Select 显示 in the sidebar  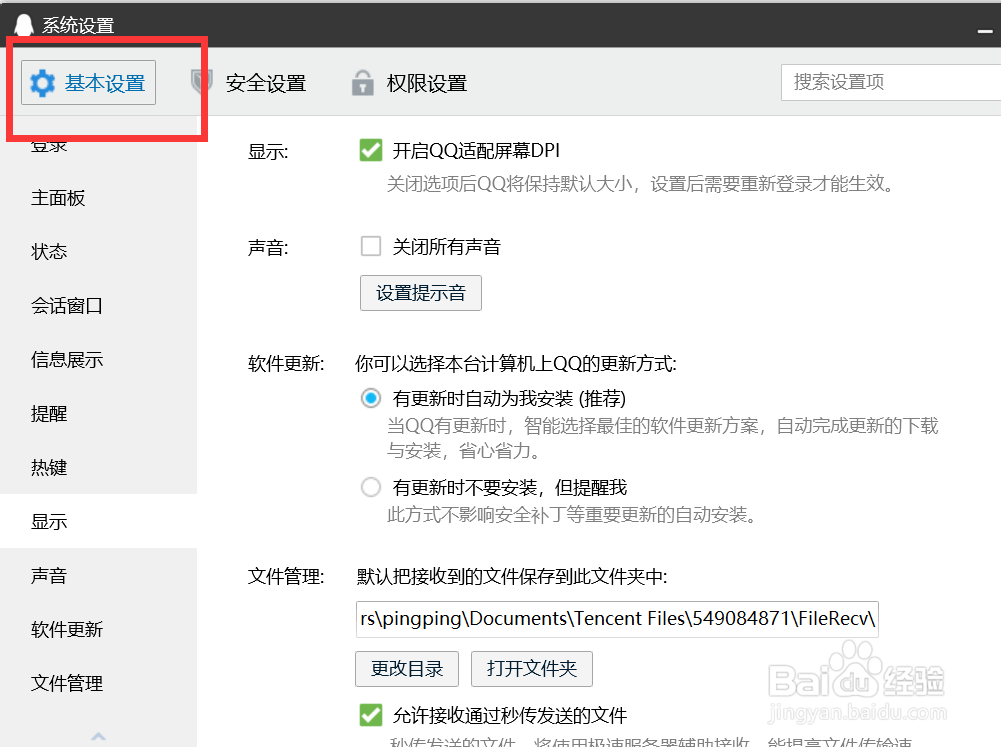[98, 521]
